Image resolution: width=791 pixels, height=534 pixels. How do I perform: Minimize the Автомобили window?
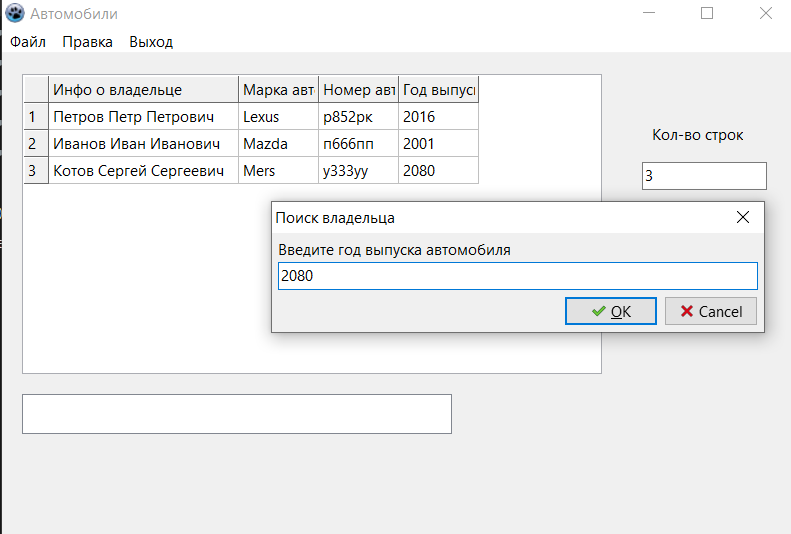[650, 14]
